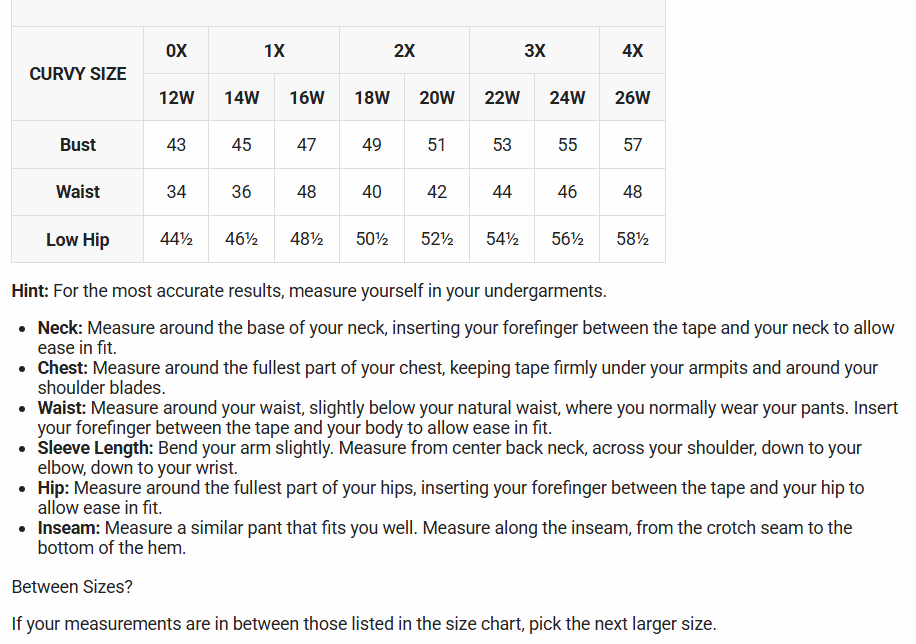Select the 0X size column header

click(x=176, y=51)
